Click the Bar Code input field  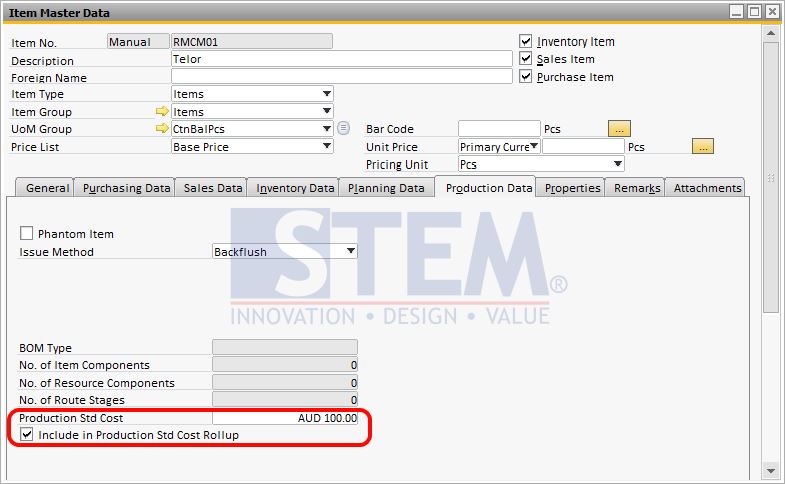[499, 129]
